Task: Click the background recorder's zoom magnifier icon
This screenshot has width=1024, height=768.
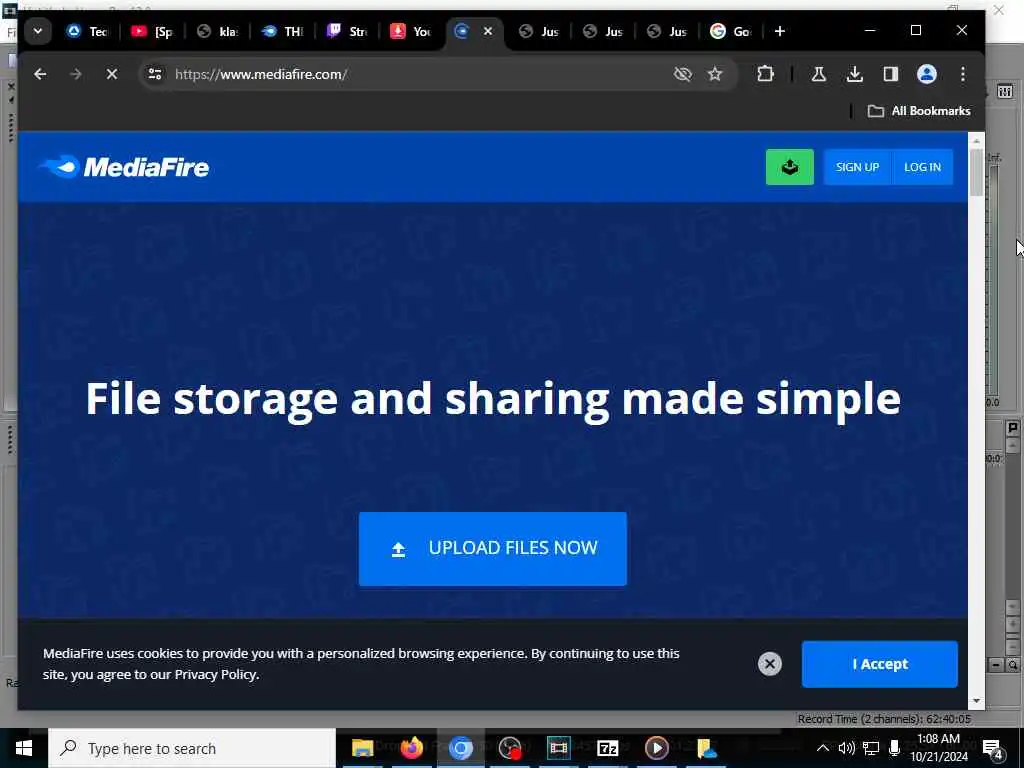Action: click(1012, 665)
